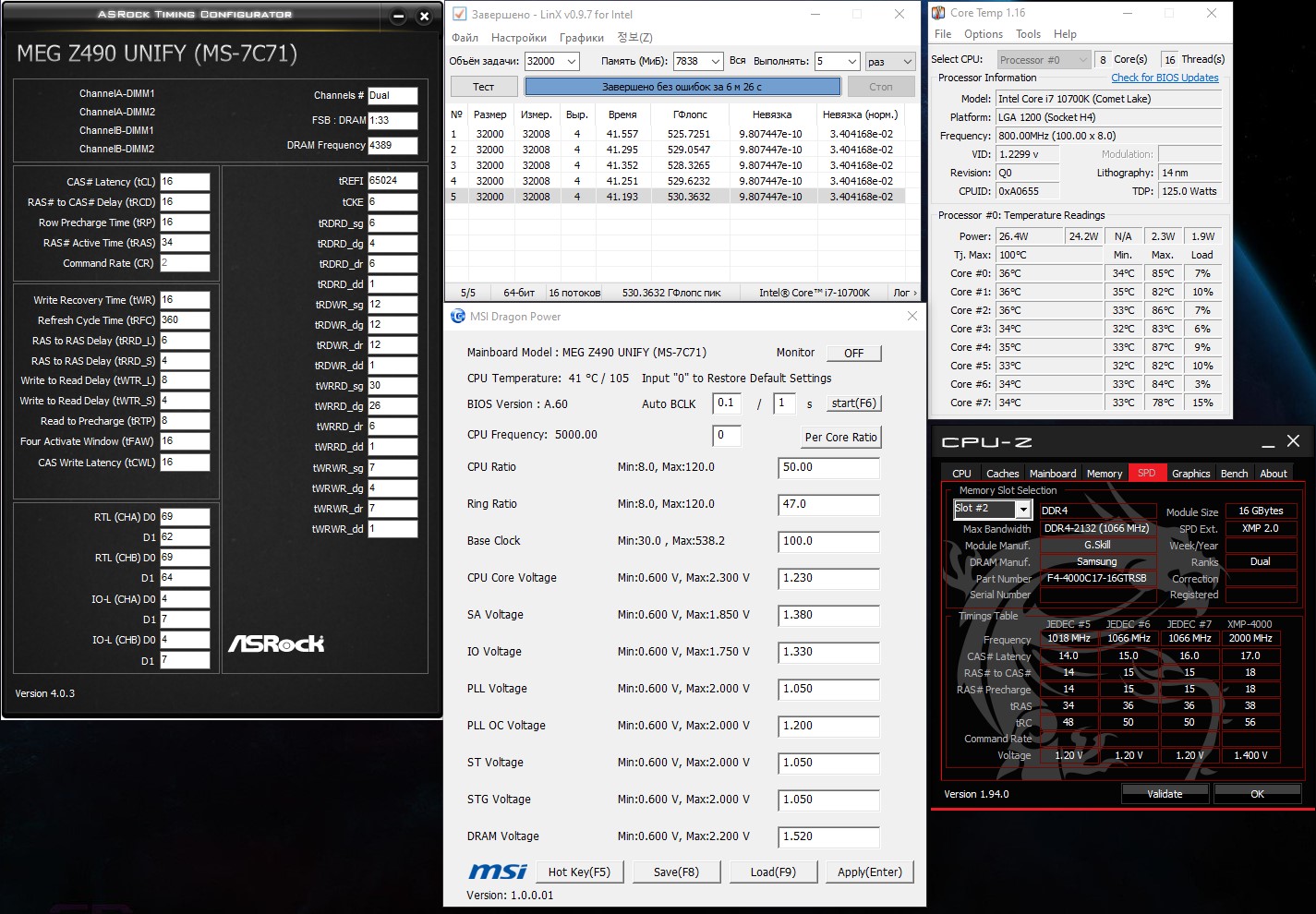Click the STG Voltage input field
The height and width of the screenshot is (914, 1316).
828,800
